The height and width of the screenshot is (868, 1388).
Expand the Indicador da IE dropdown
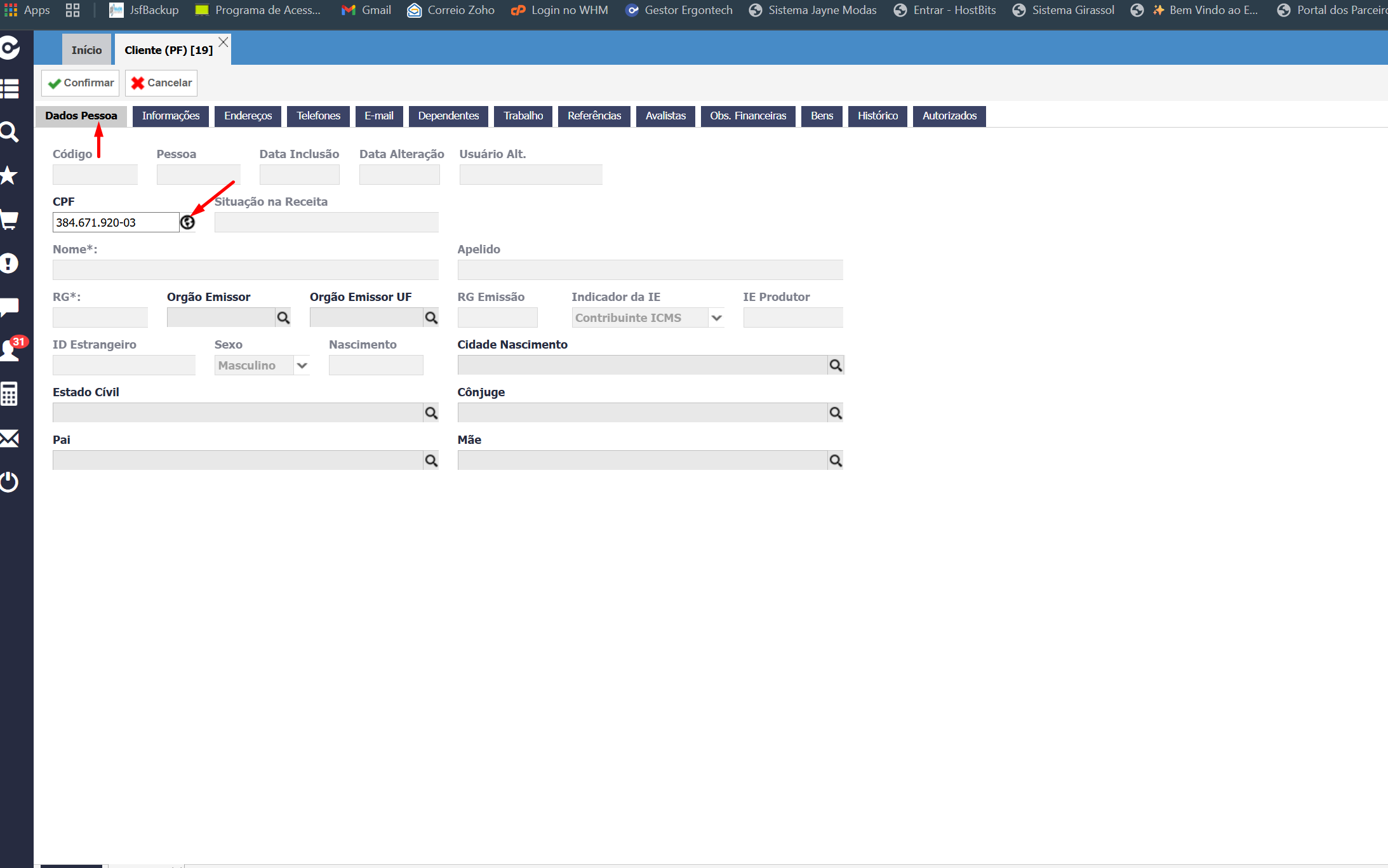coord(717,317)
